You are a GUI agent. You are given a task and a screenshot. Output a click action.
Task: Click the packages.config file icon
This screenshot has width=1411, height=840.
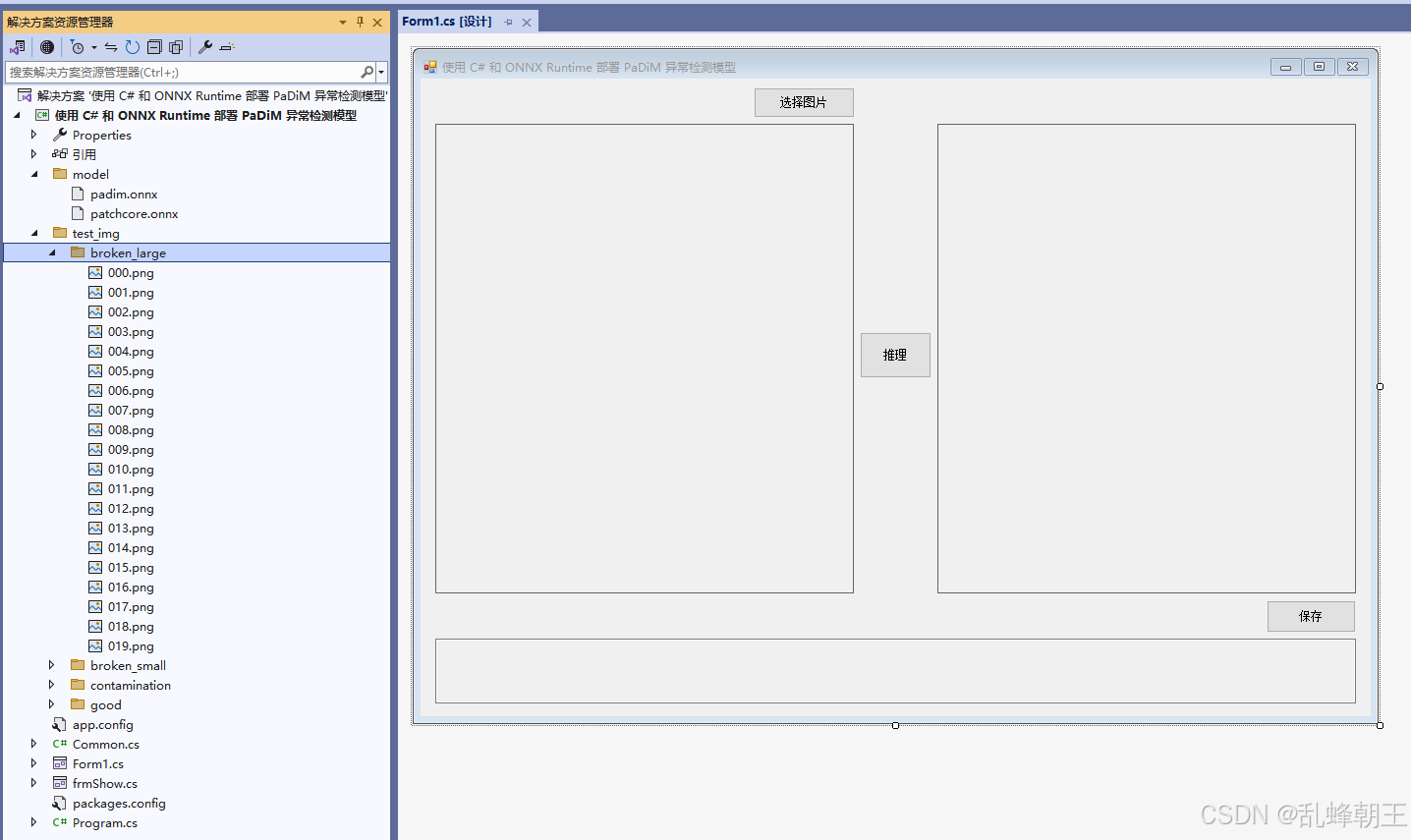point(60,803)
